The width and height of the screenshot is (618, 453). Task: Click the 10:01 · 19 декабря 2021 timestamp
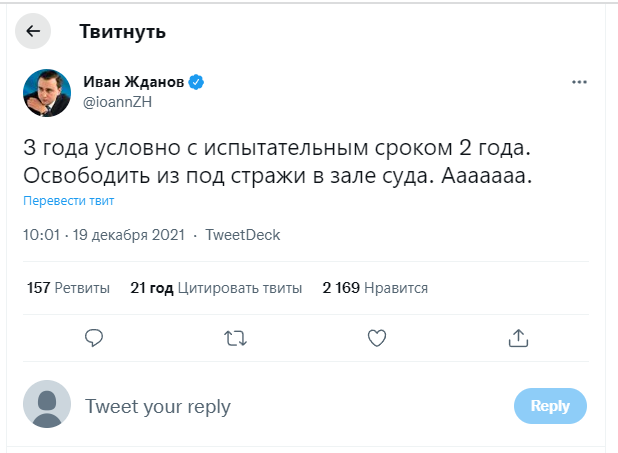pos(106,235)
